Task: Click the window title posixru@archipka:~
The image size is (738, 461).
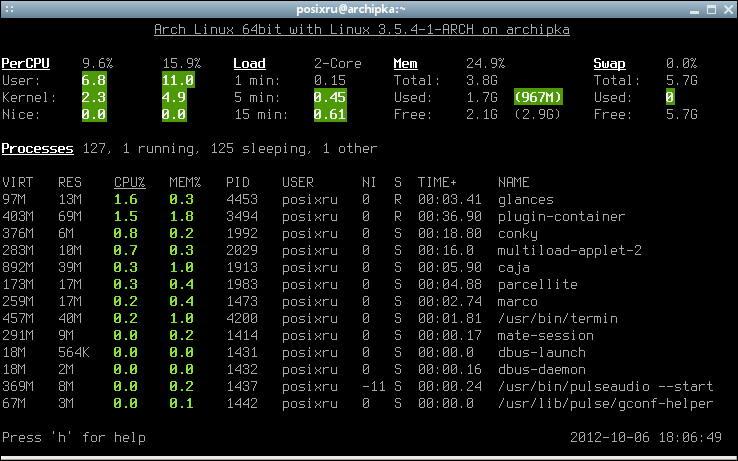Action: pyautogui.click(x=351, y=9)
